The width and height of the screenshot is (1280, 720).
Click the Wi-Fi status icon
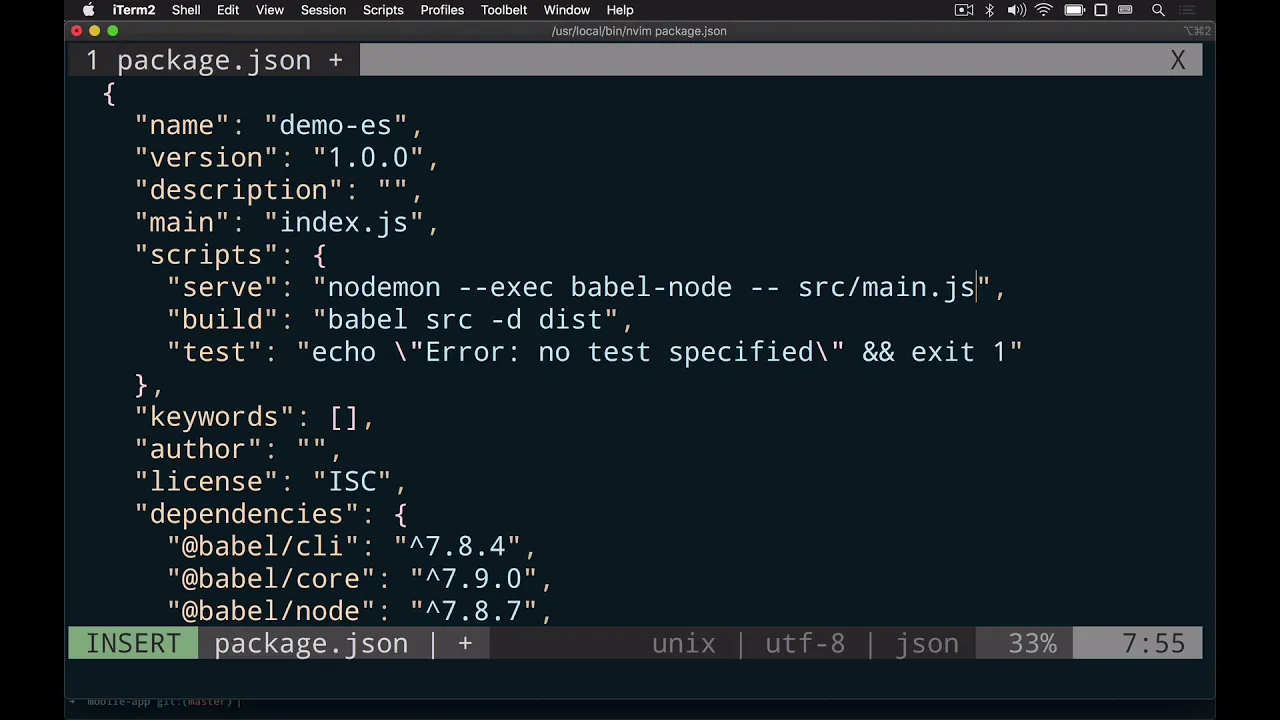pos(1044,10)
